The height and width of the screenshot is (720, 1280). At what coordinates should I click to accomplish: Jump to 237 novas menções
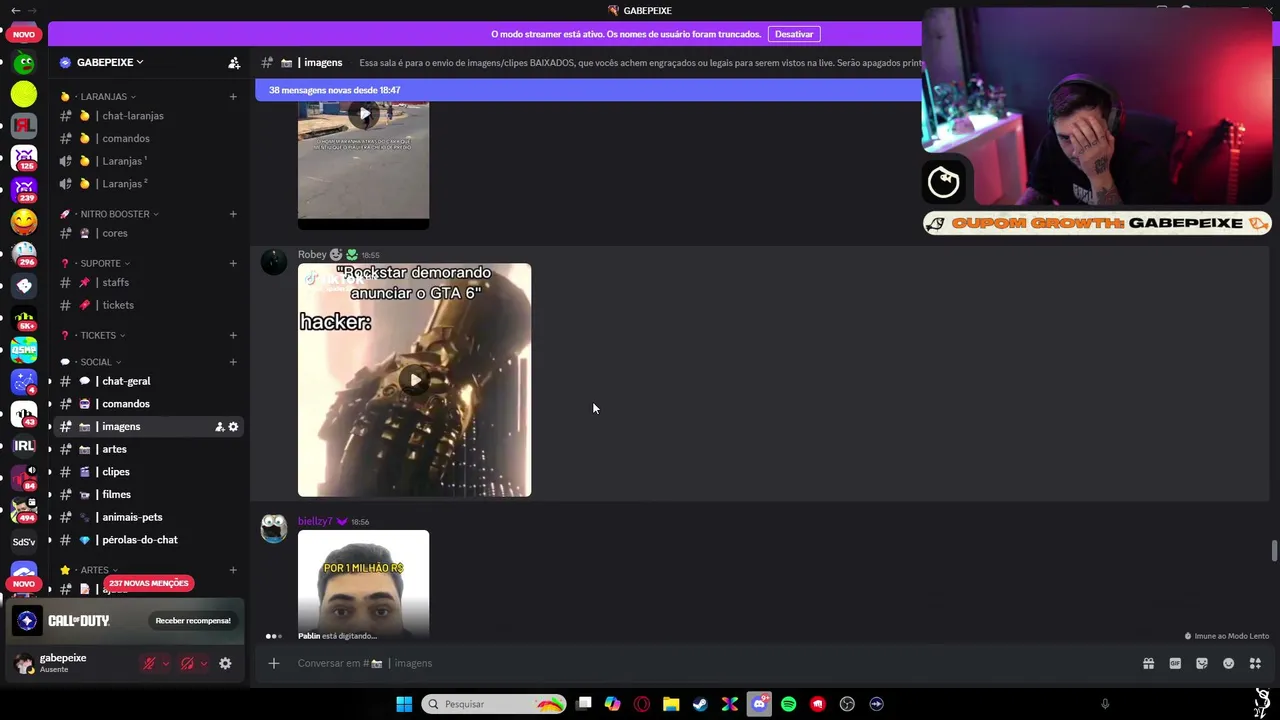point(148,583)
